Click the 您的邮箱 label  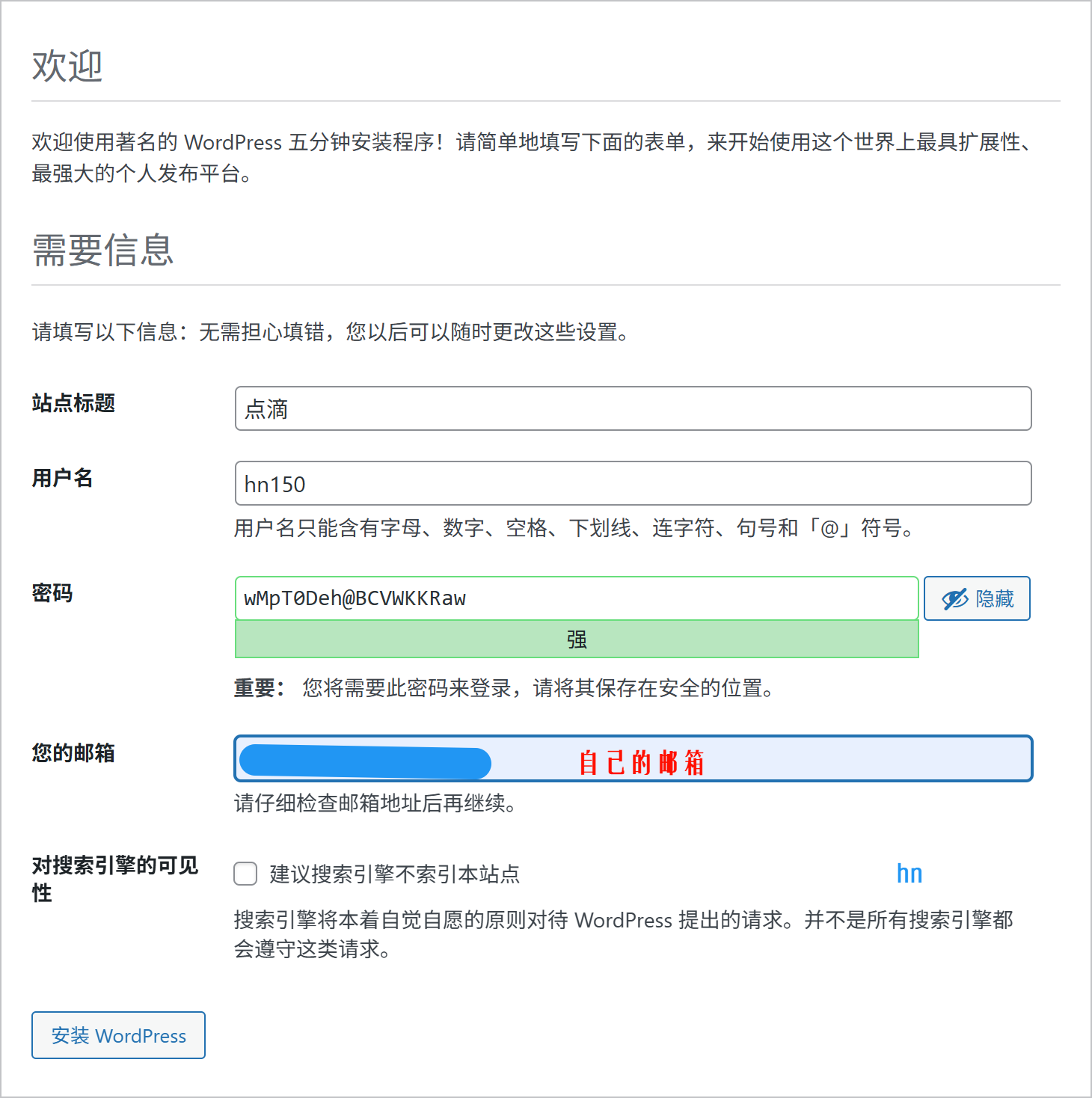(73, 753)
